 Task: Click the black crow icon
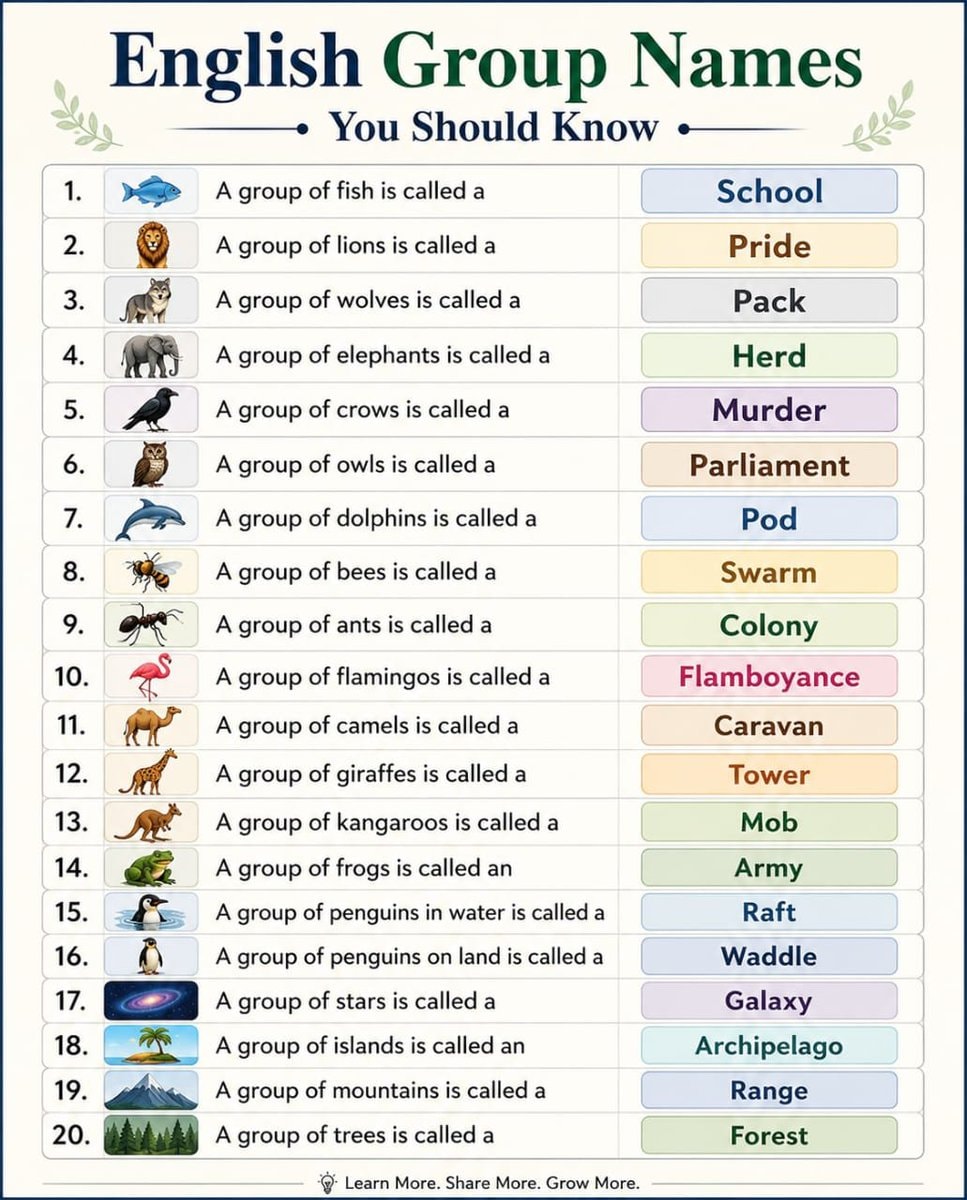[151, 409]
